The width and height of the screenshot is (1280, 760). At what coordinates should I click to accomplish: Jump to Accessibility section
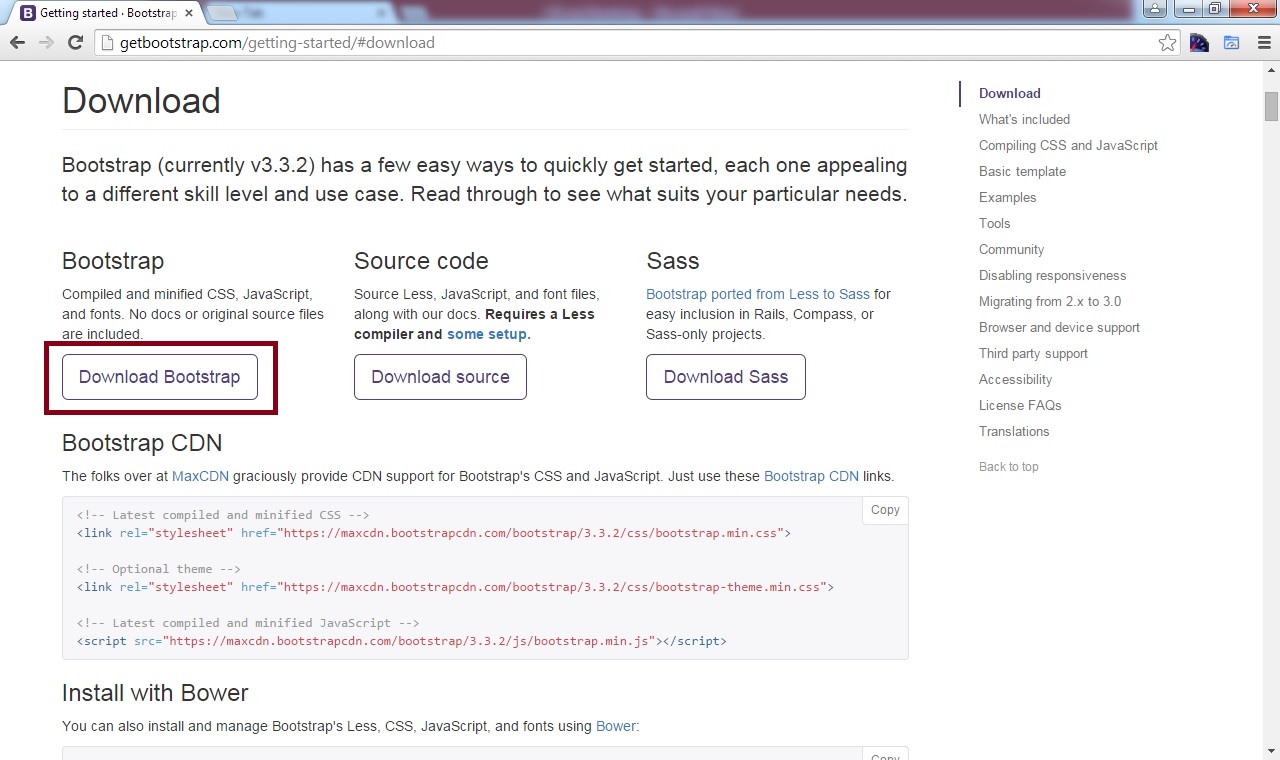coord(1015,379)
